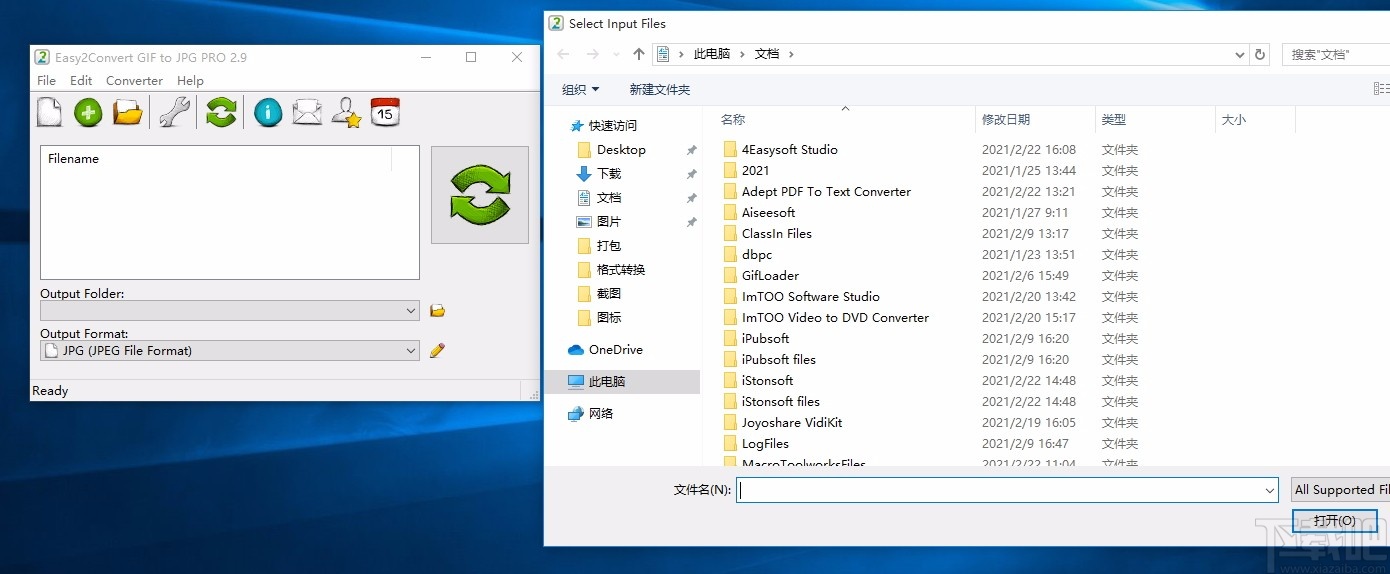Click the 新建文件夹 button
The image size is (1390, 574).
[x=660, y=89]
